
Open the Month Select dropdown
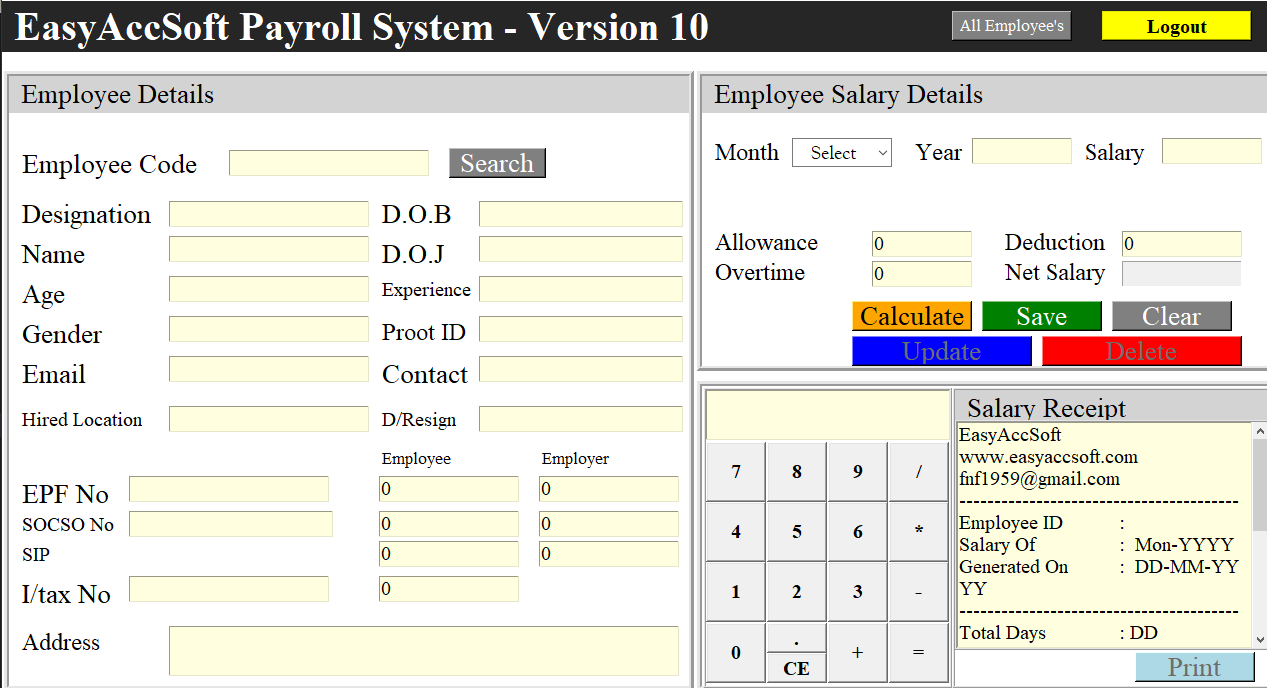tap(842, 153)
